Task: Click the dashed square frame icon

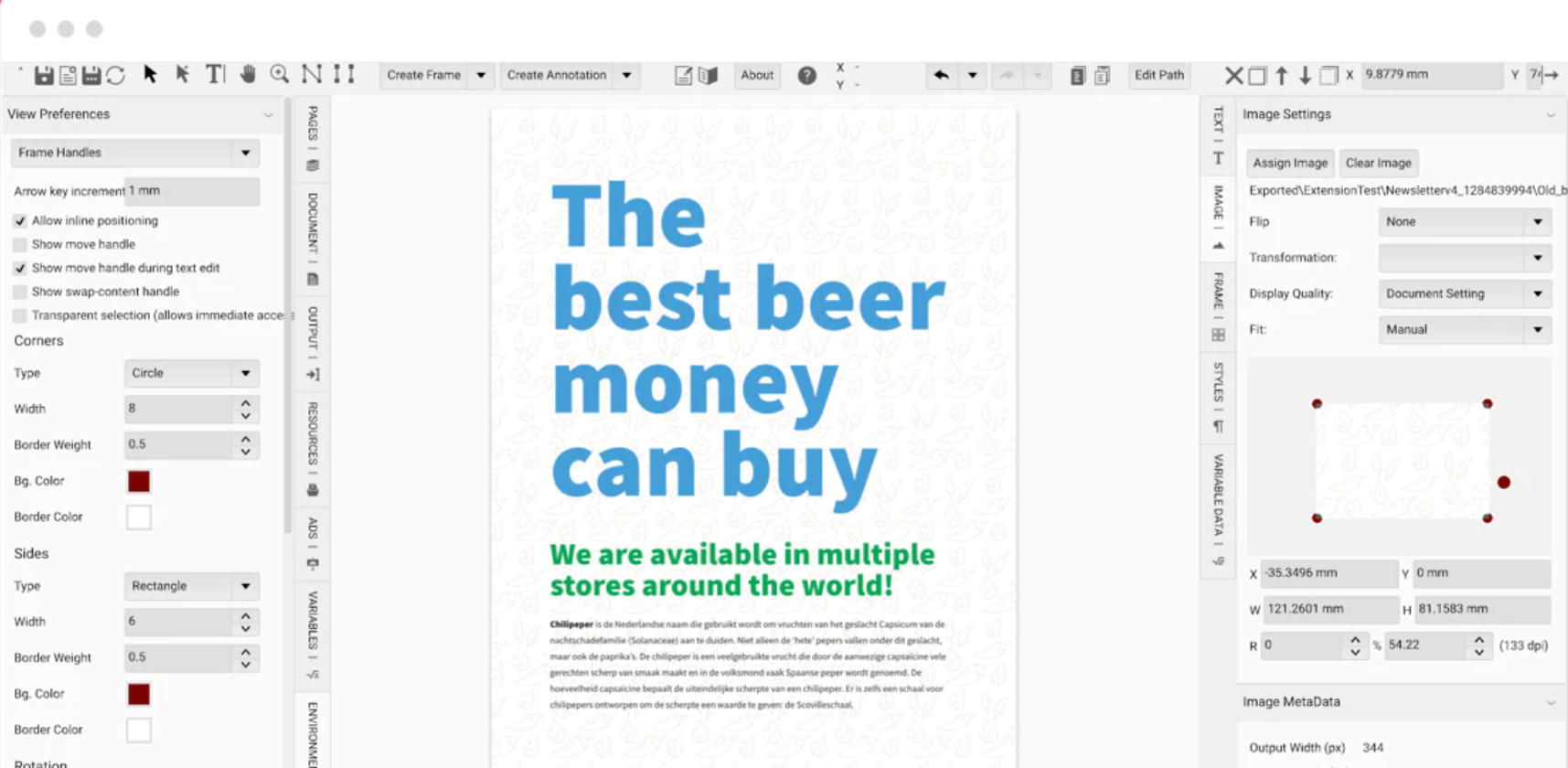Action: click(1328, 75)
